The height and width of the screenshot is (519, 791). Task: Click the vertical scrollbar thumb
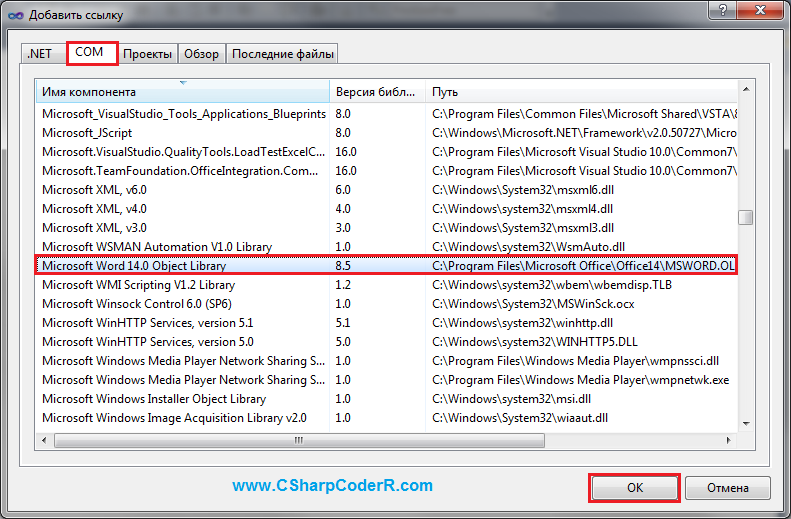pyautogui.click(x=746, y=217)
